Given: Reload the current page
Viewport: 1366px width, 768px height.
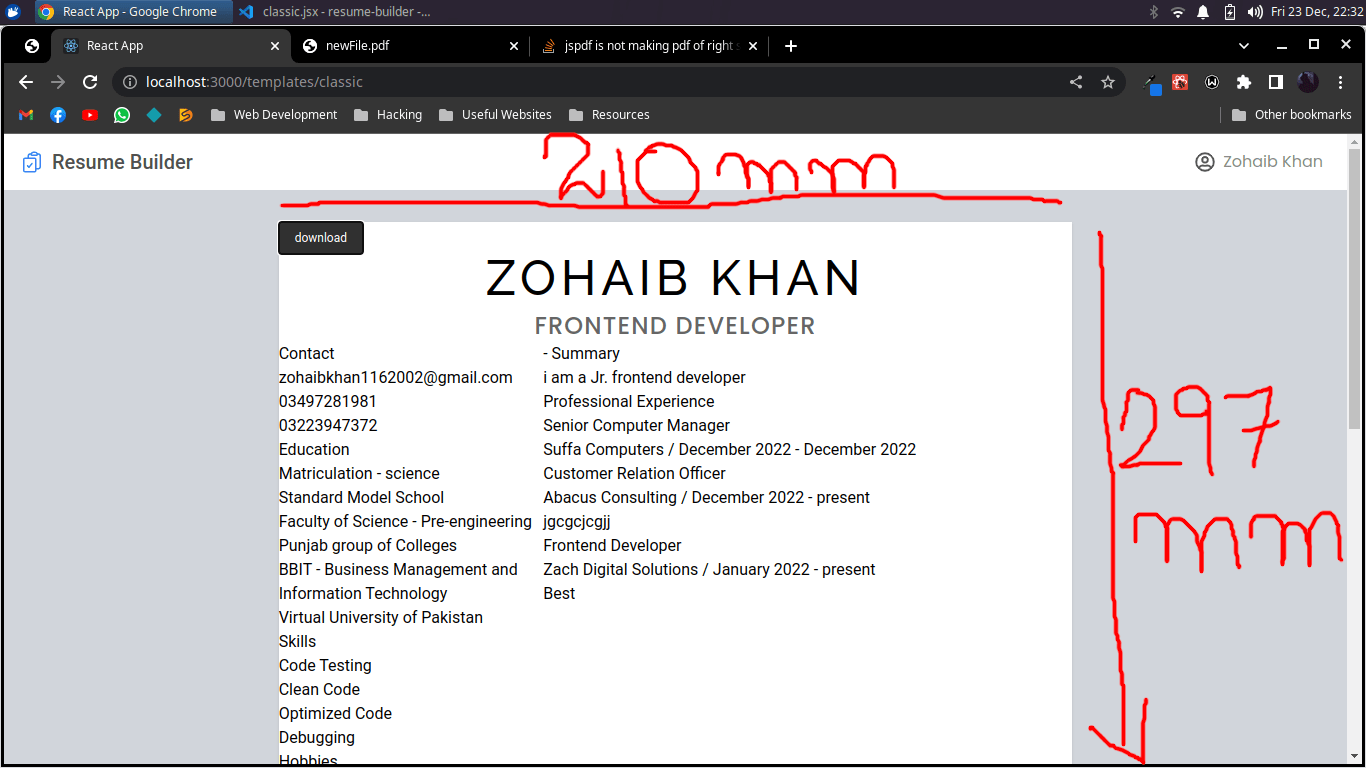Looking at the screenshot, I should (90, 82).
